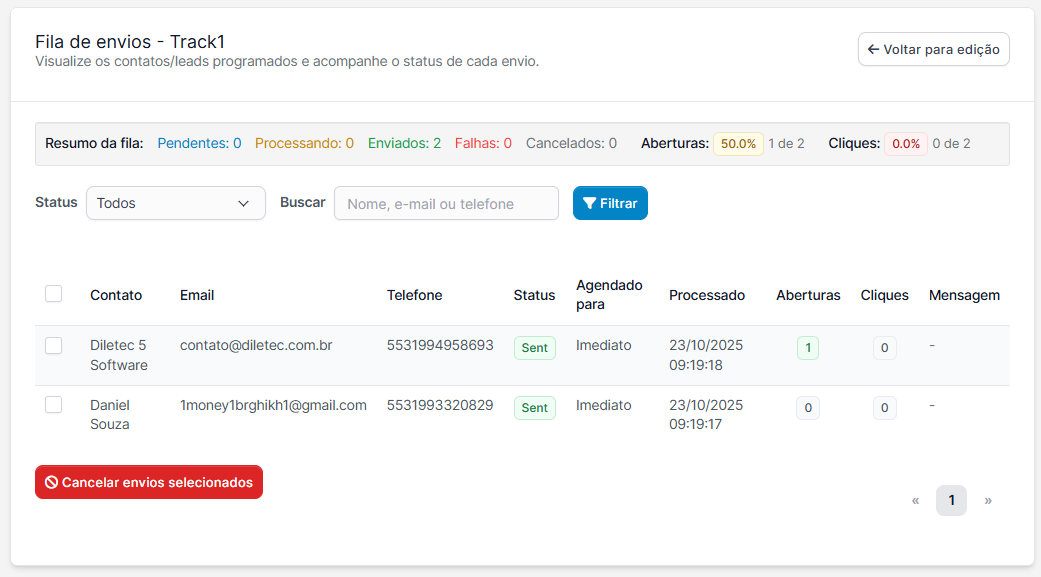The width and height of the screenshot is (1041, 577).
Task: Click the Processado column header
Action: (707, 295)
